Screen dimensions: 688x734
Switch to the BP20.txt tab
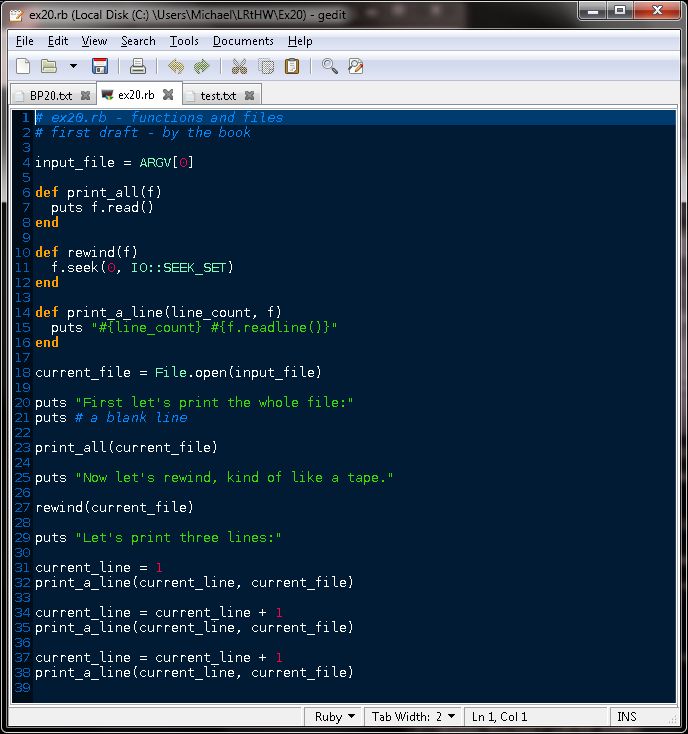click(x=51, y=96)
